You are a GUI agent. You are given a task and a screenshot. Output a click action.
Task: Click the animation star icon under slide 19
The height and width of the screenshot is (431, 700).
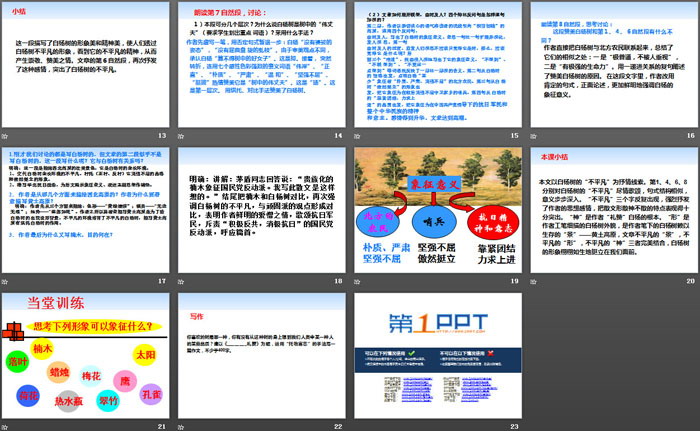pyautogui.click(x=357, y=281)
